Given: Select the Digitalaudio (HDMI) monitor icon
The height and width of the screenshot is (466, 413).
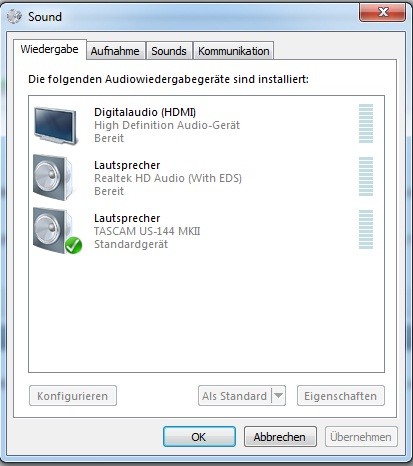Looking at the screenshot, I should [x=56, y=125].
